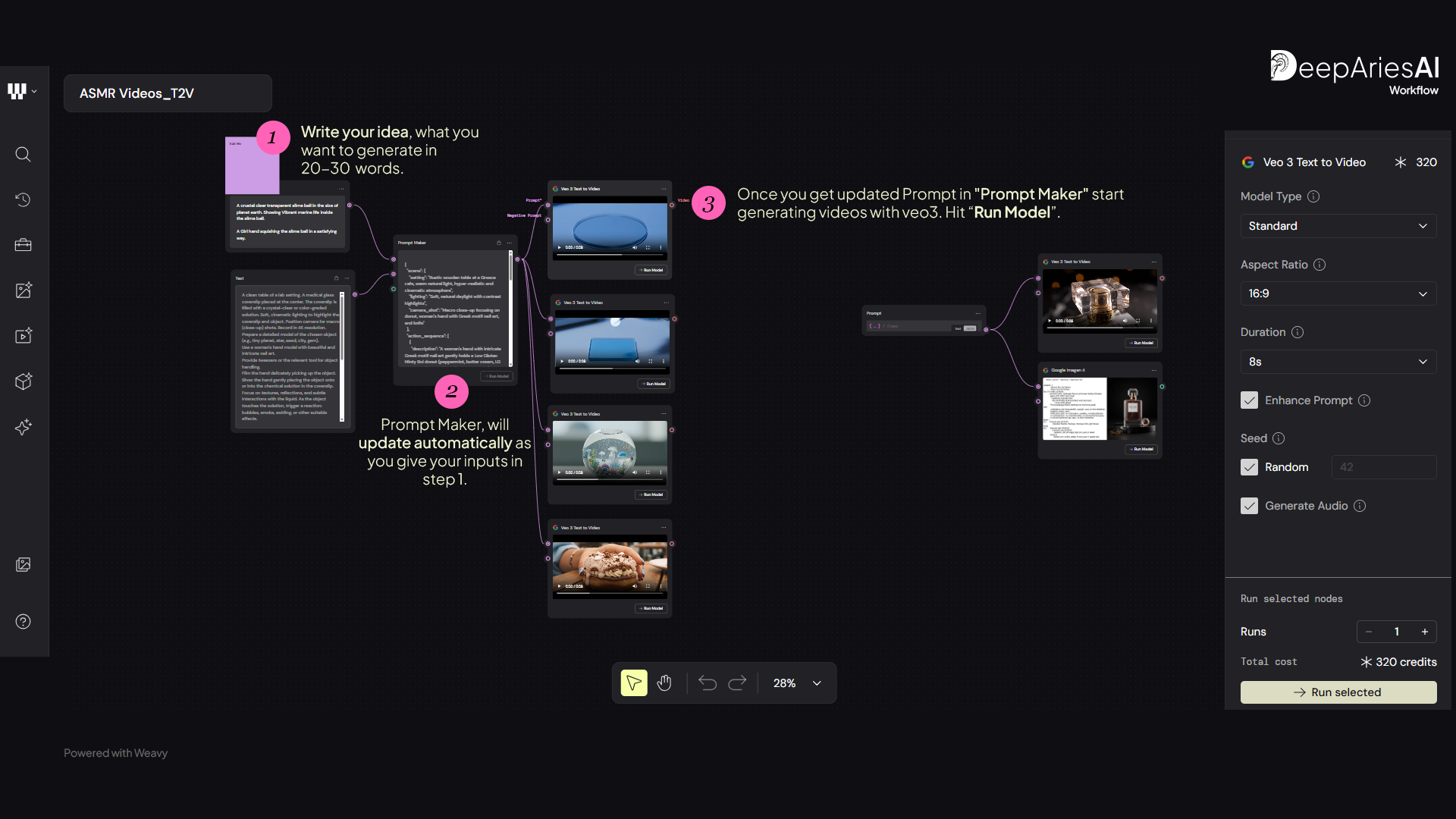Viewport: 1456px width, 819px height.
Task: Click the seed value input field
Action: click(x=1383, y=467)
